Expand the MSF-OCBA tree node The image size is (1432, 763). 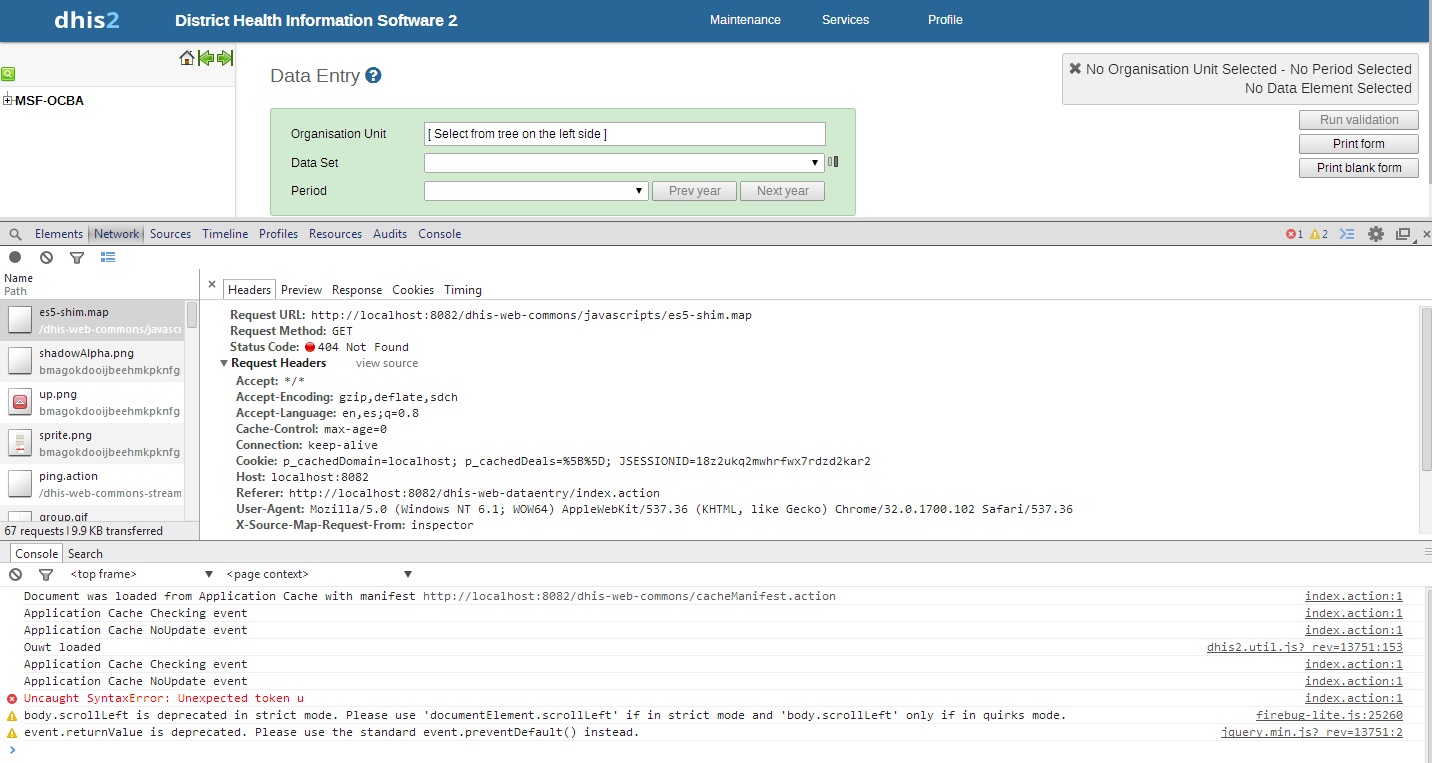tap(8, 100)
